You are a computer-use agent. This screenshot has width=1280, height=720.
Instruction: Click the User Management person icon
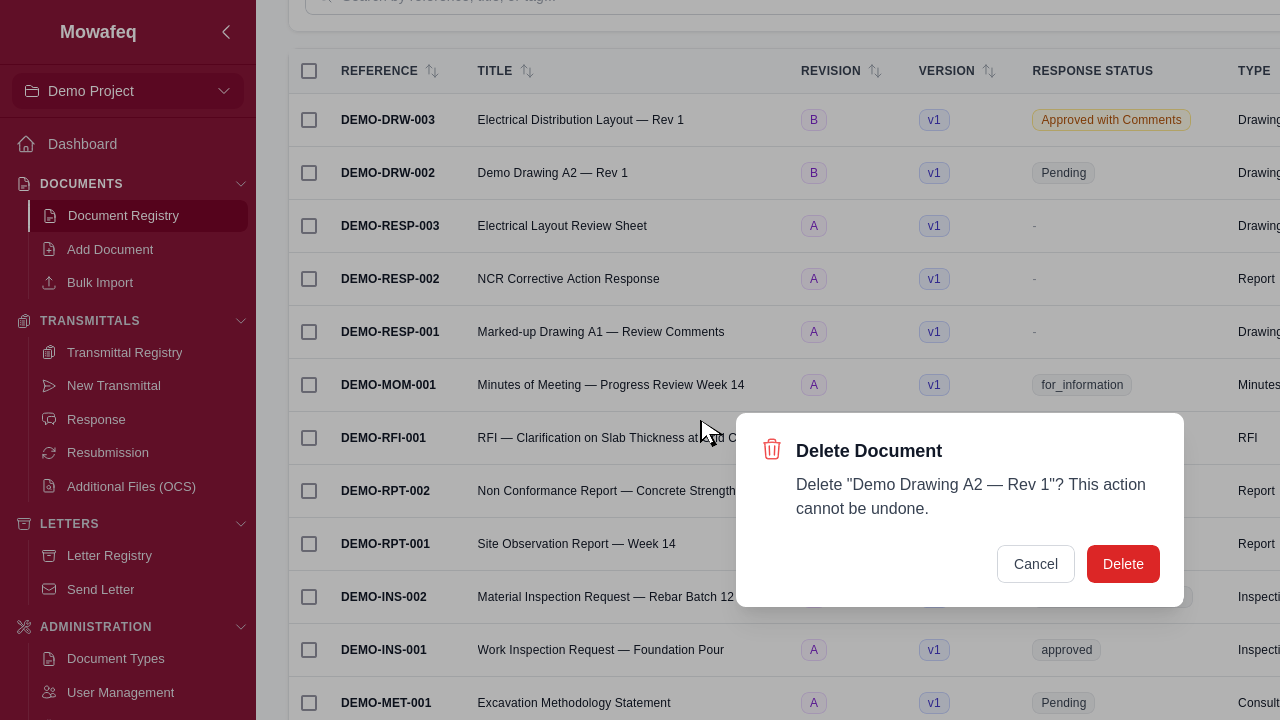pyautogui.click(x=47, y=693)
